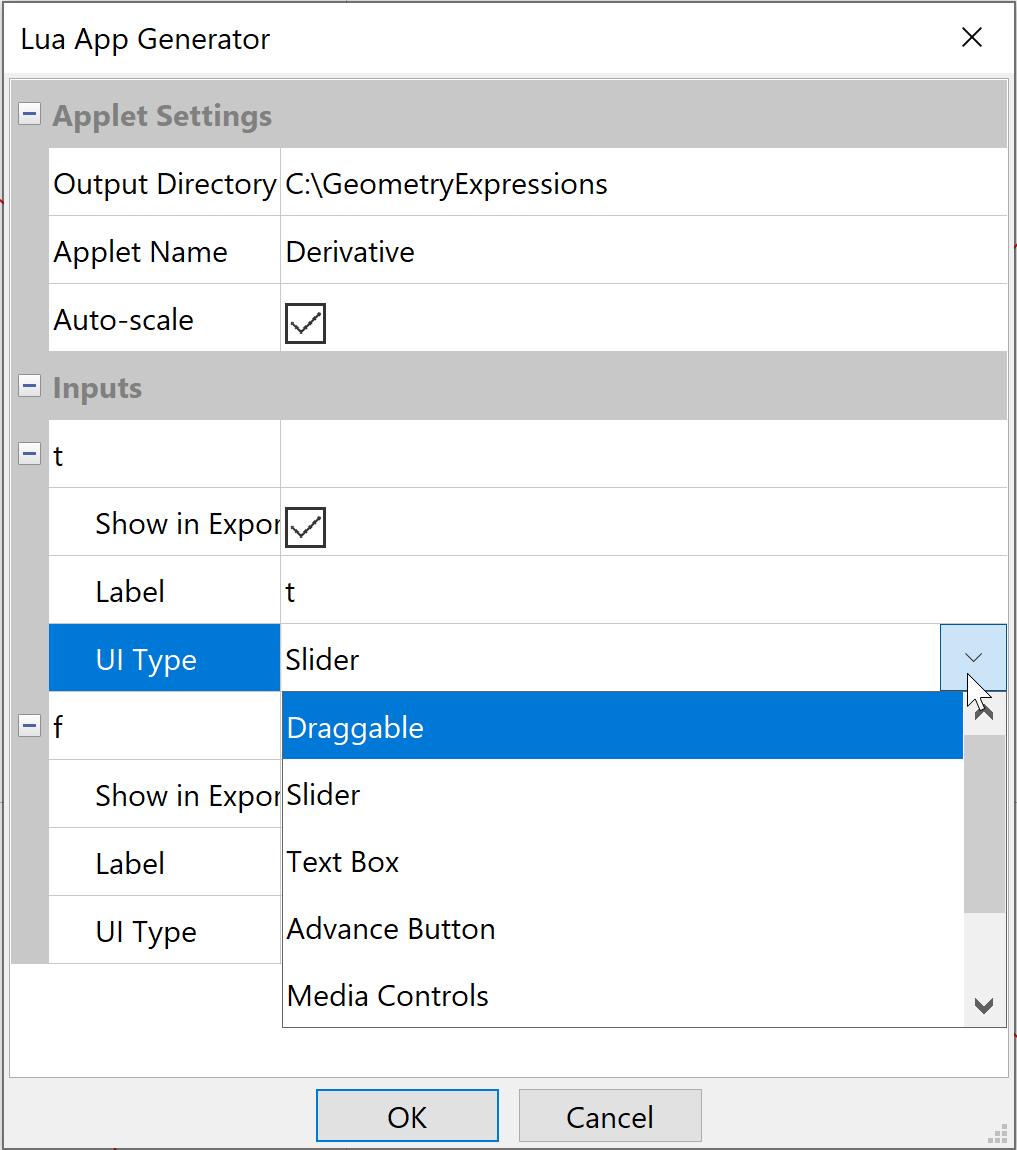Collapse the f input group

point(30,727)
